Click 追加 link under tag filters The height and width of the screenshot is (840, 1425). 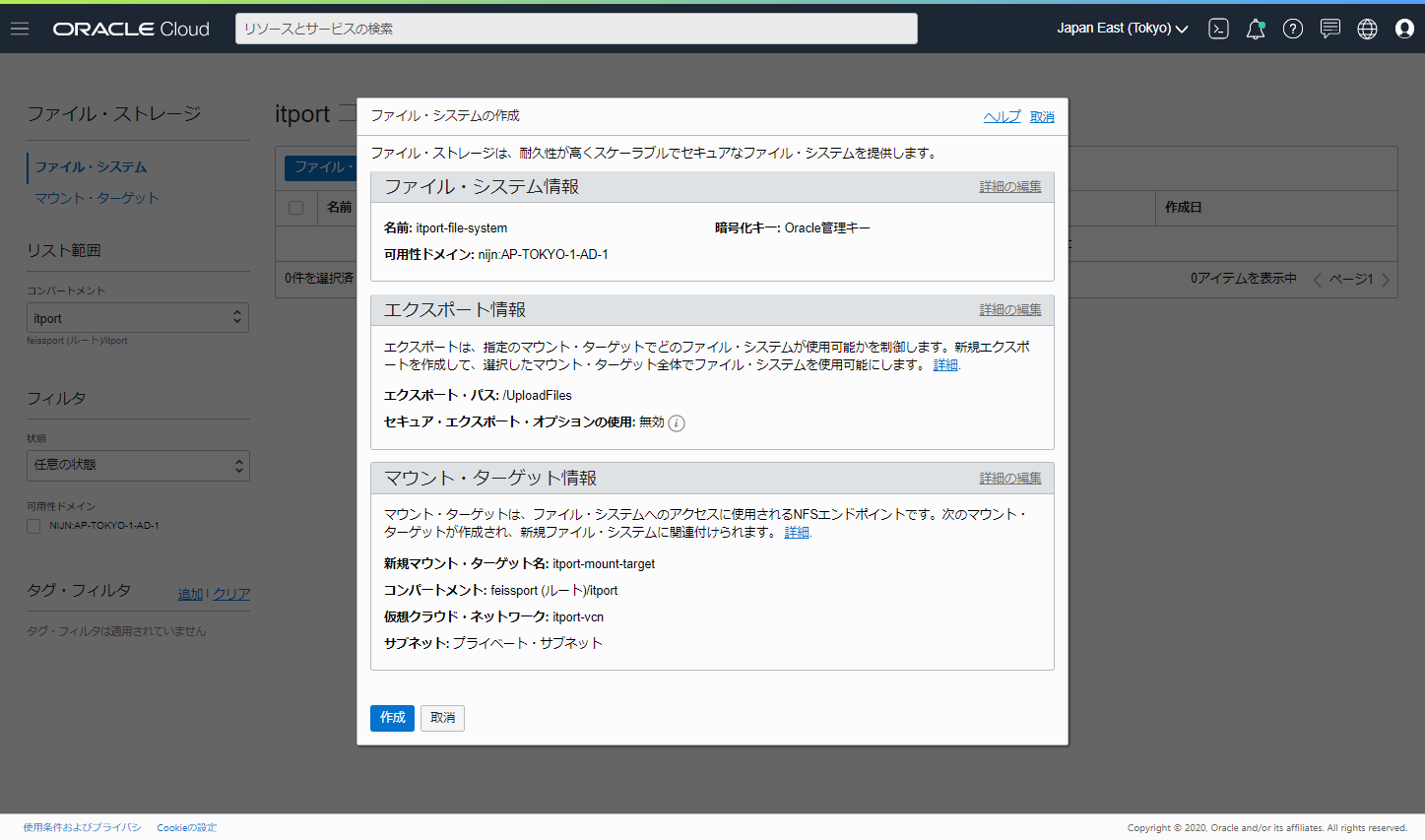click(x=190, y=594)
